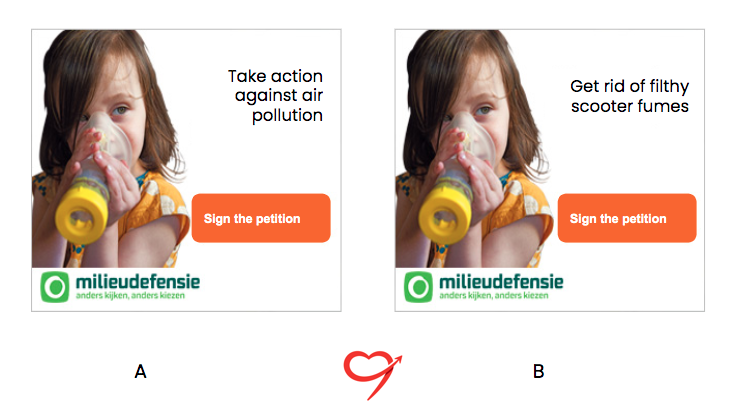Choose the variant label B
This screenshot has height=418, width=750.
click(538, 372)
